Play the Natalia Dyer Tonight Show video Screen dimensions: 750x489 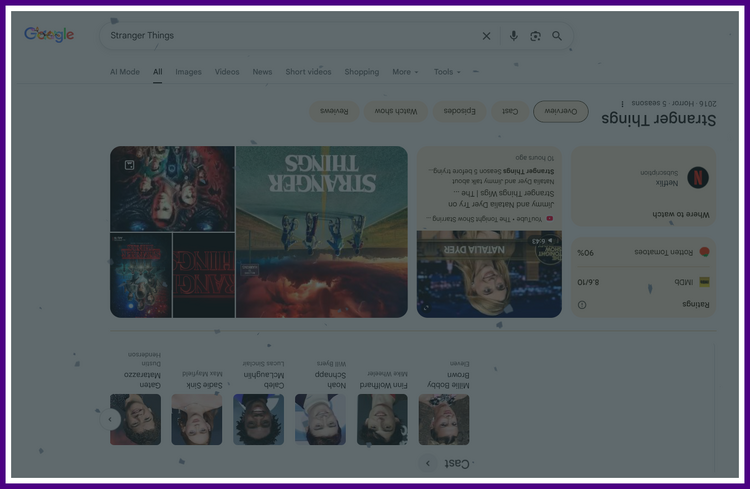(x=489, y=274)
